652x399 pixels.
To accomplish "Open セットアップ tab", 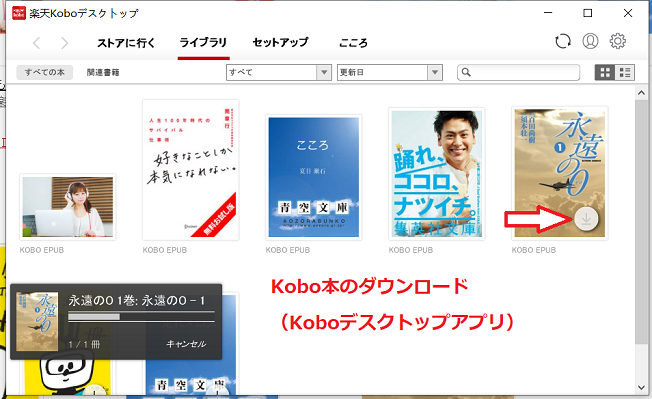I will coord(281,42).
